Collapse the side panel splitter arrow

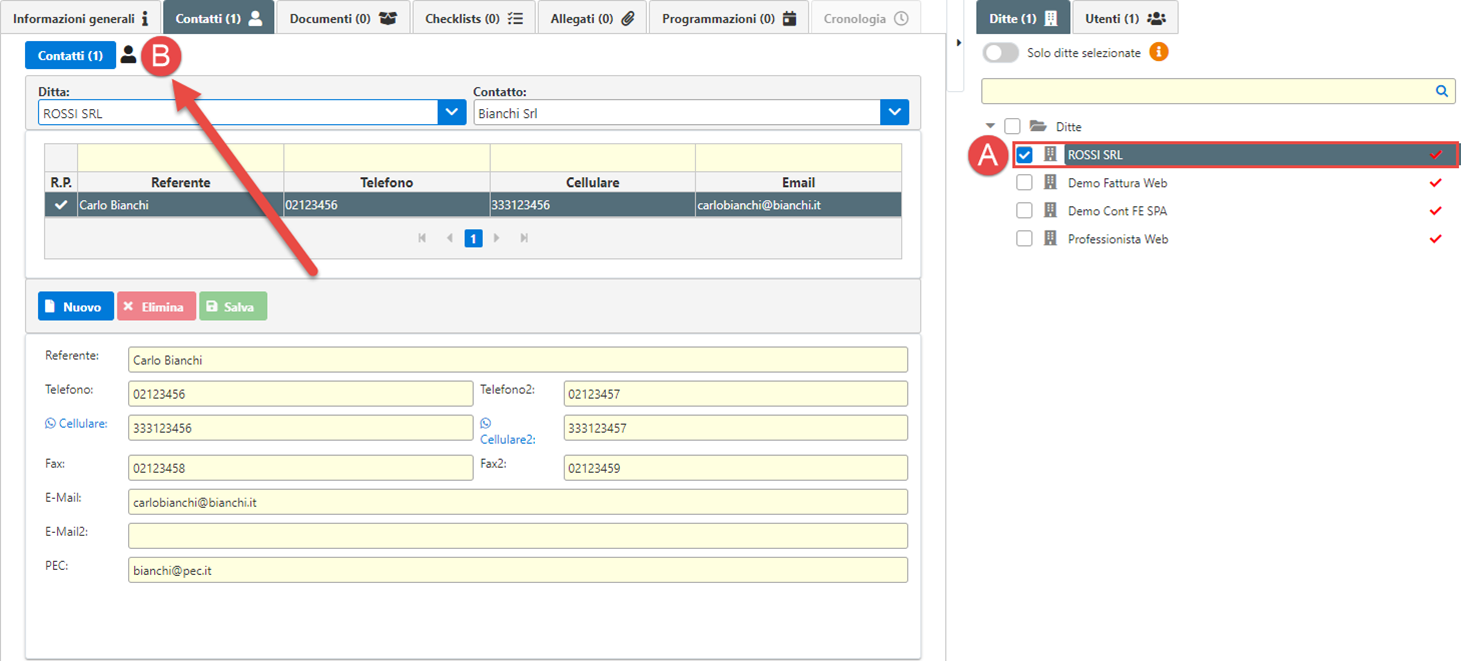click(x=958, y=42)
